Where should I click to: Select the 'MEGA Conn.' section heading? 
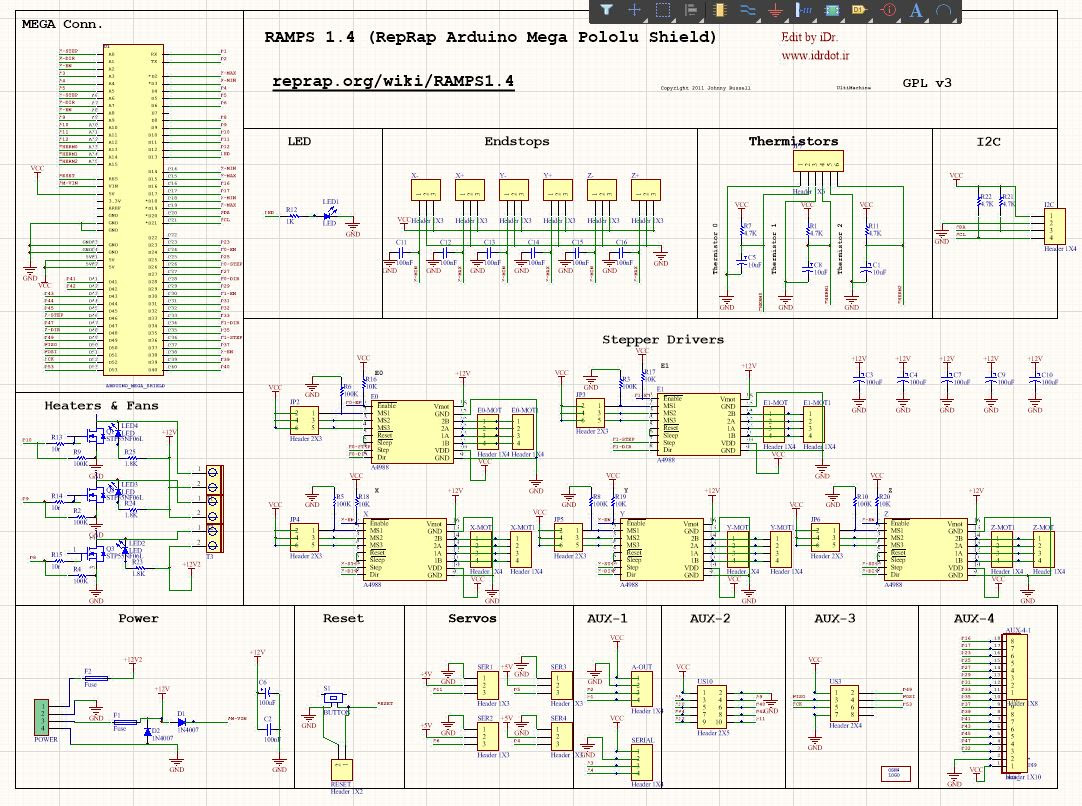(62, 24)
